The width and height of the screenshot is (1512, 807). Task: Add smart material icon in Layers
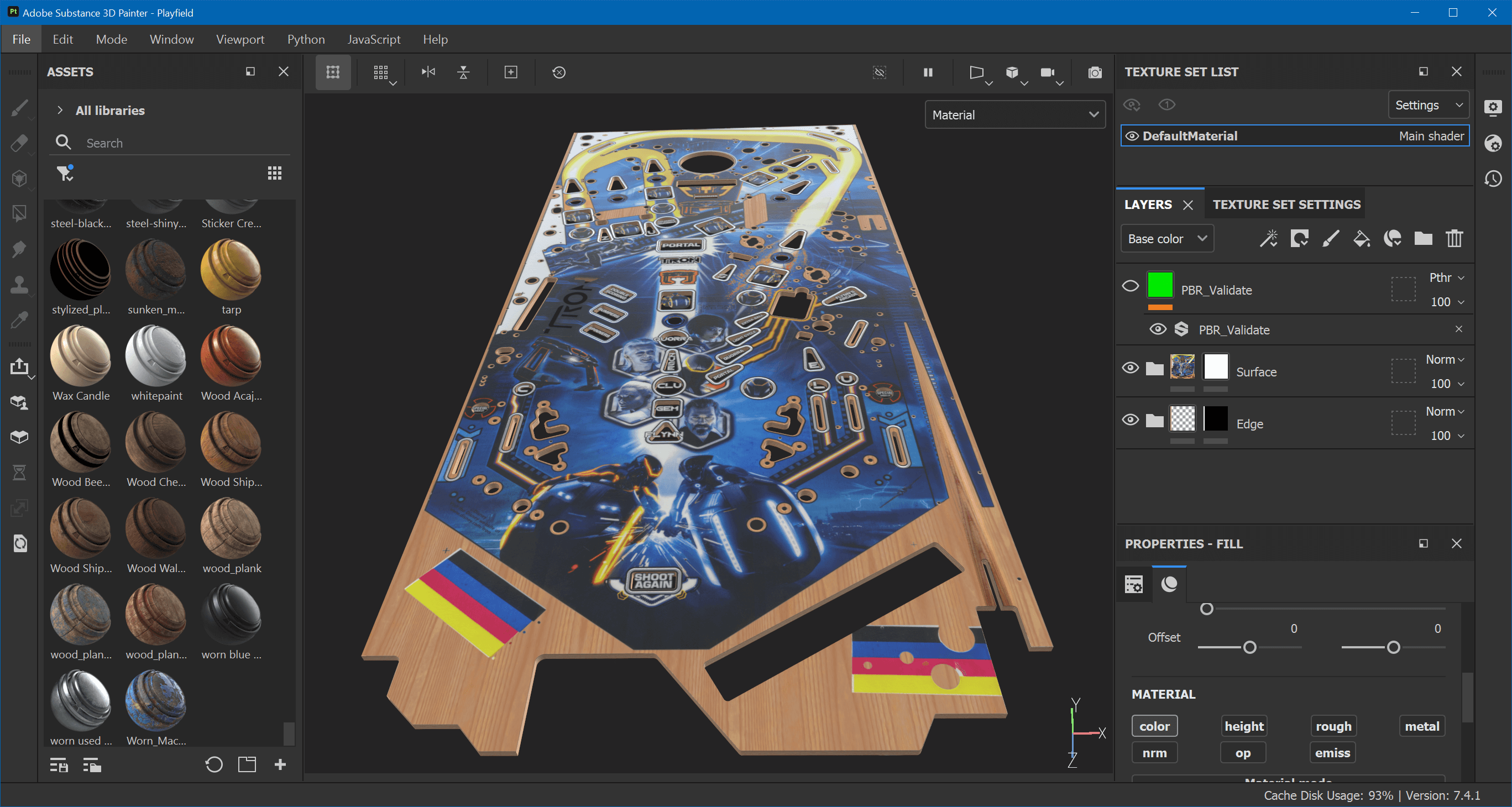(x=1392, y=238)
